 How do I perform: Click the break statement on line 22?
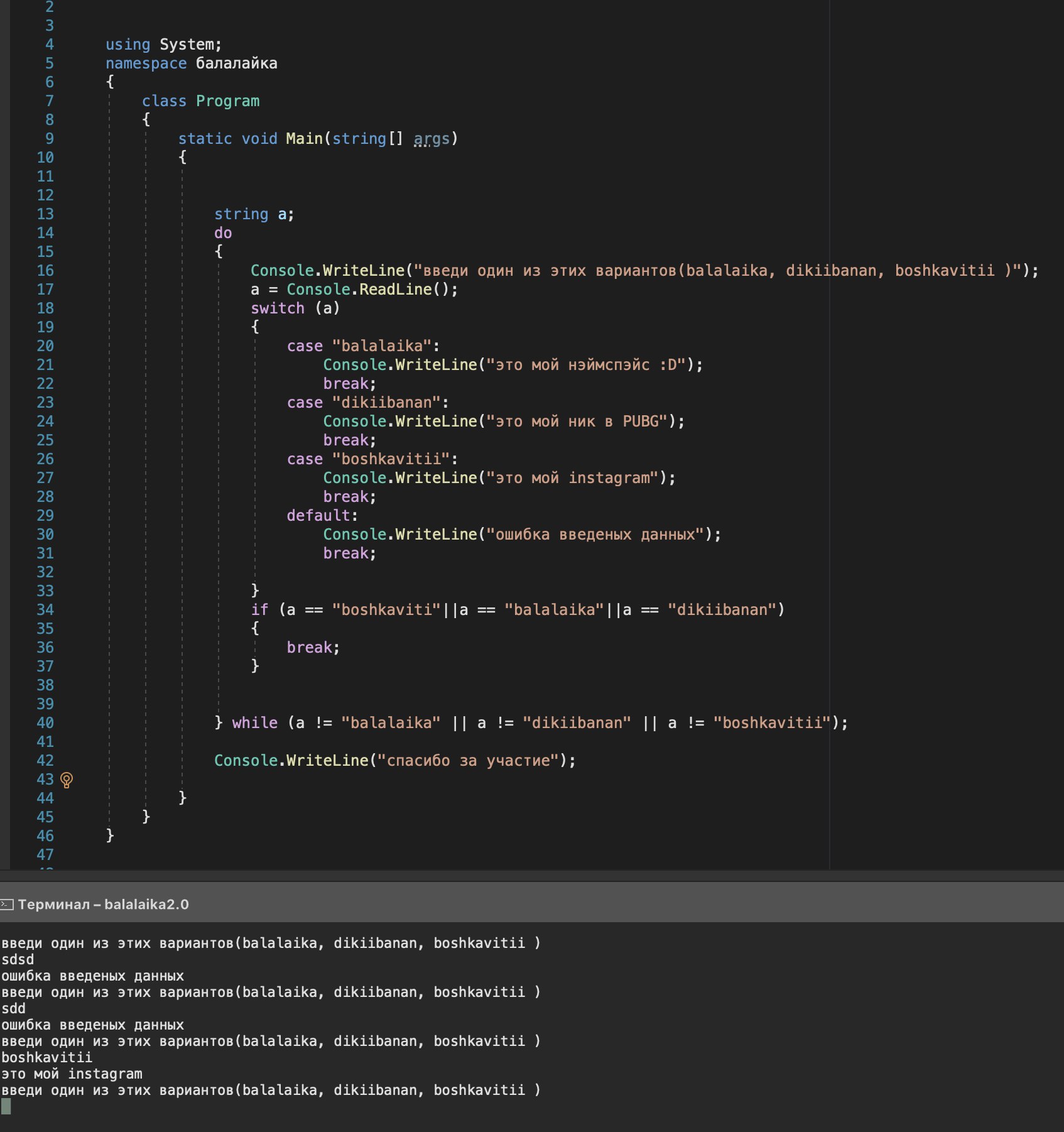[350, 384]
